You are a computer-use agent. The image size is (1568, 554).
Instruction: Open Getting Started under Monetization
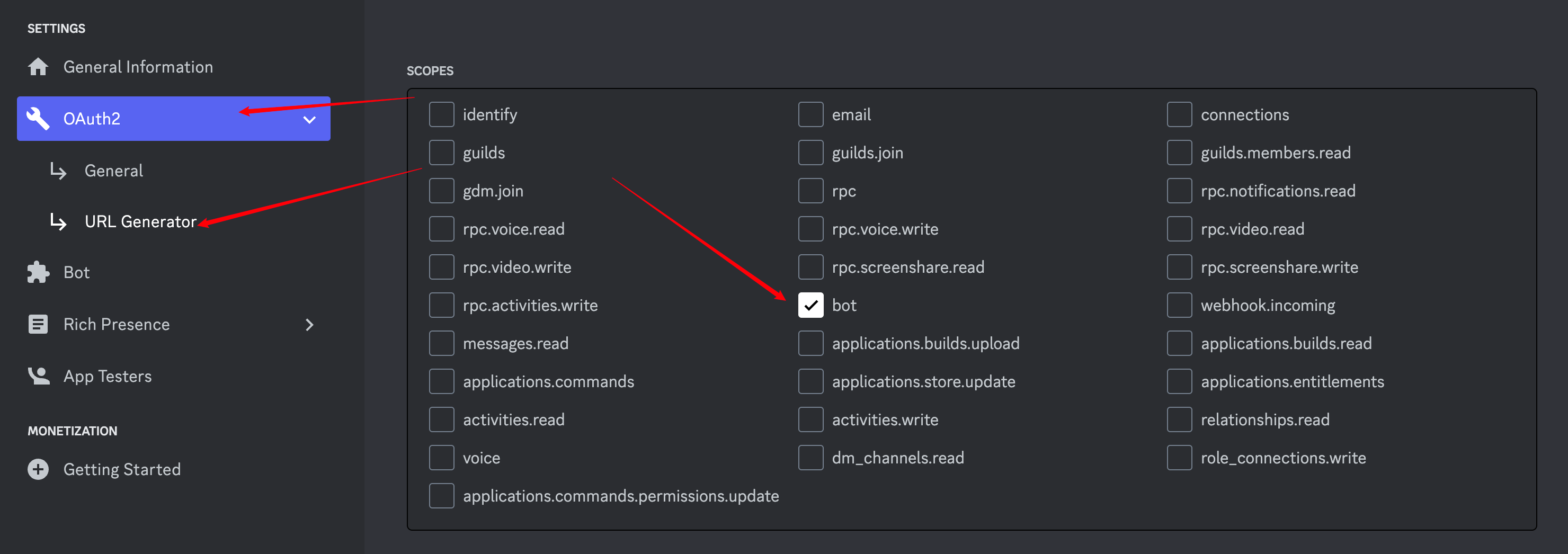(122, 469)
